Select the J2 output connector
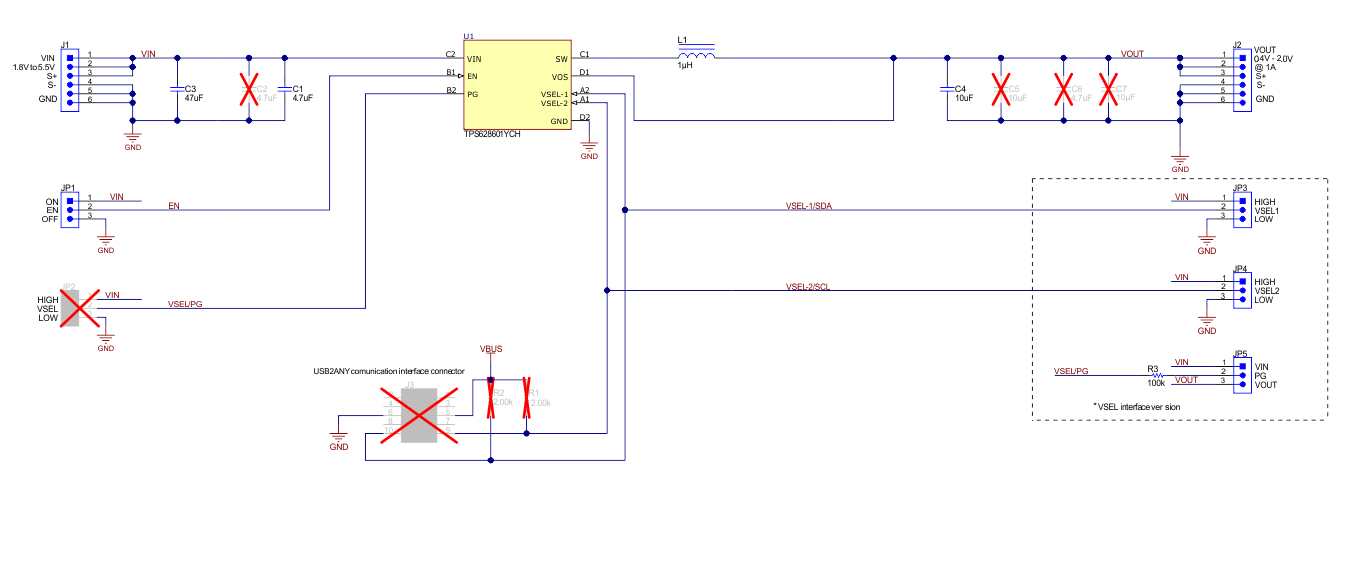 point(1241,79)
